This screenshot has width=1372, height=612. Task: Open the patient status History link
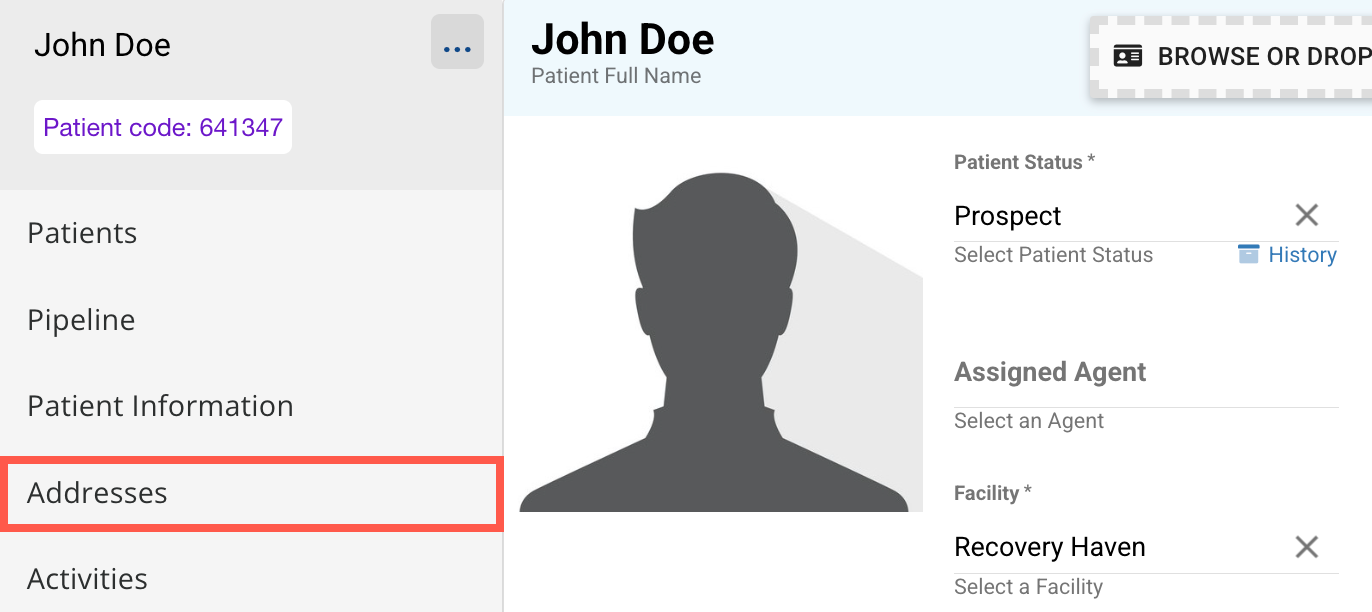(x=1302, y=255)
